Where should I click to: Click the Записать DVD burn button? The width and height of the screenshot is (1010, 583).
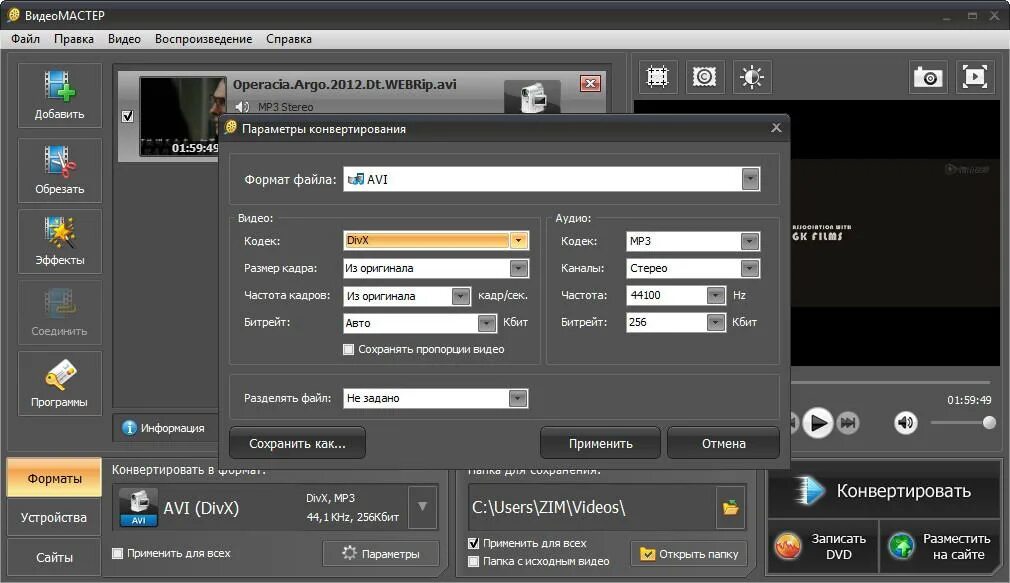pos(823,546)
